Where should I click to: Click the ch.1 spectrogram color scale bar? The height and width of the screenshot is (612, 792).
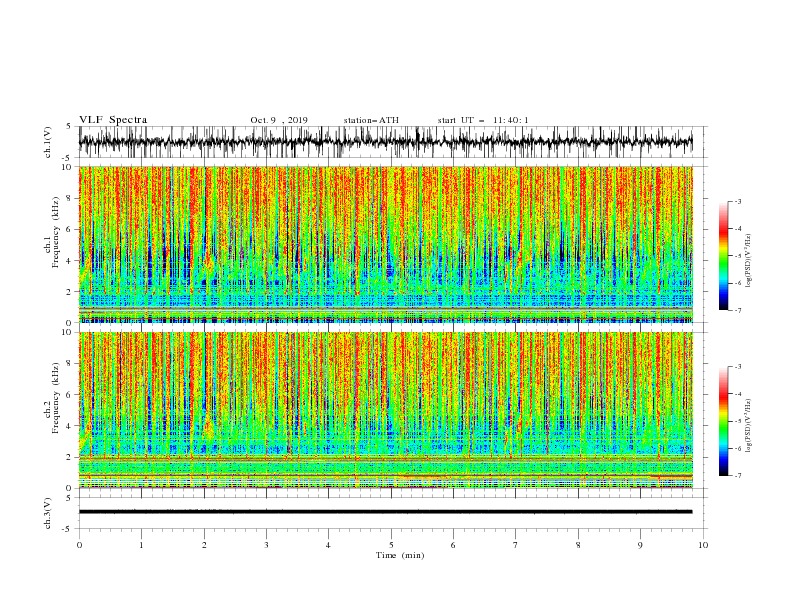(x=723, y=256)
